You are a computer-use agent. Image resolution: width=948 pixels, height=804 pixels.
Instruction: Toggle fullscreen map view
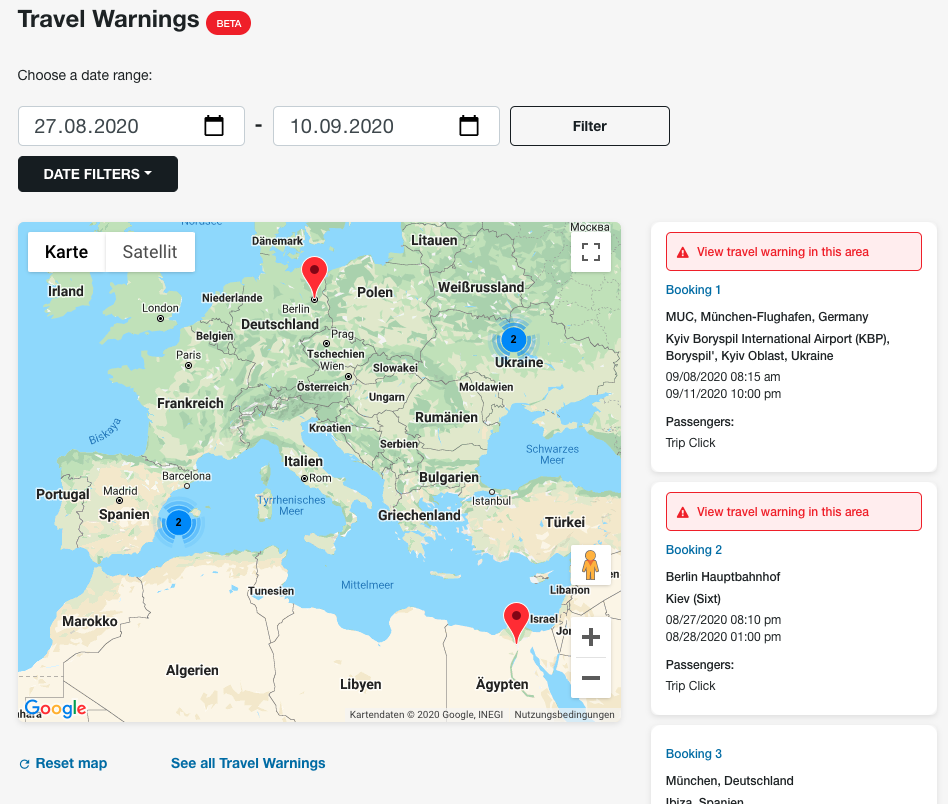tap(591, 251)
